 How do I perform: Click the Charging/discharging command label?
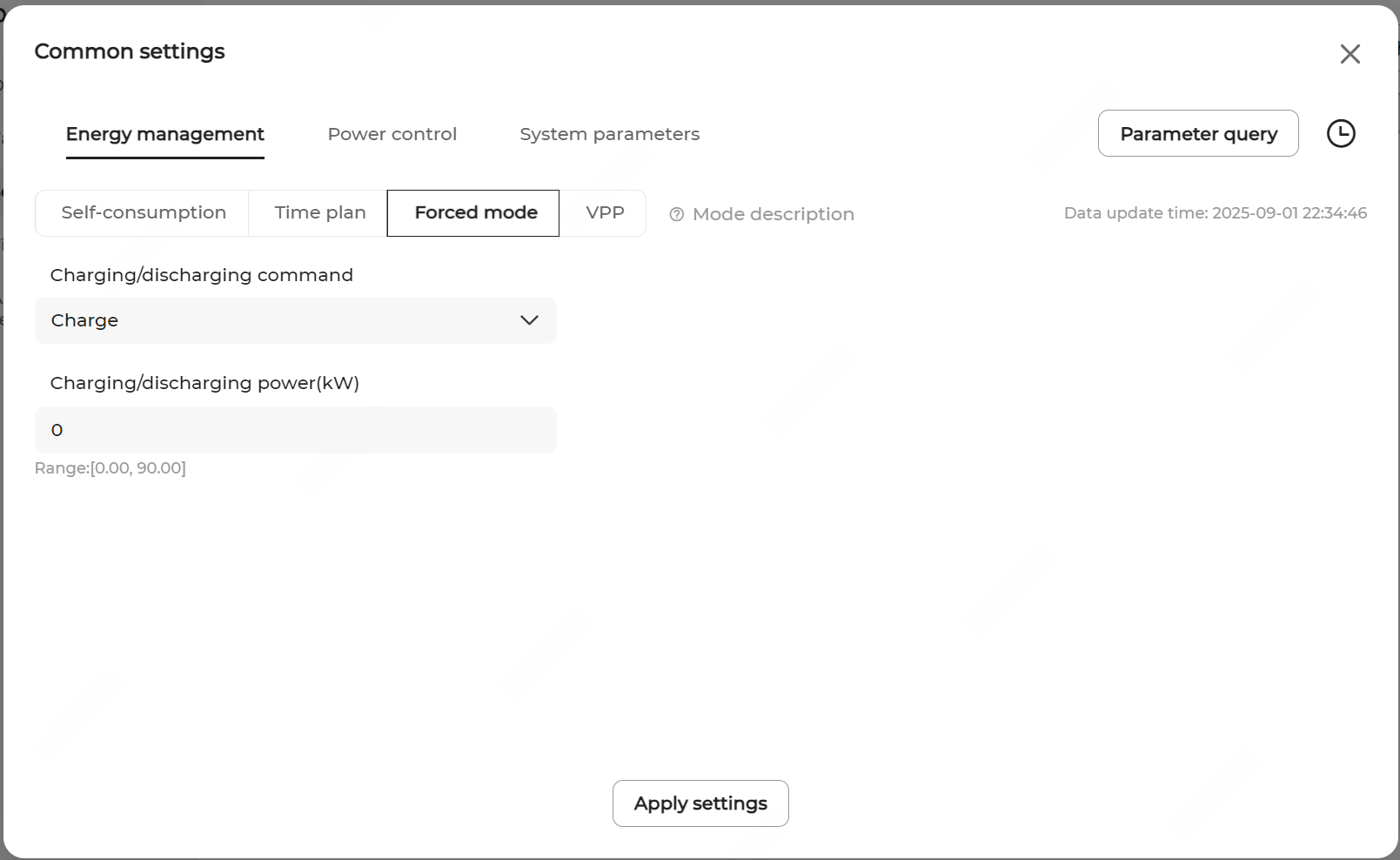pyautogui.click(x=202, y=275)
